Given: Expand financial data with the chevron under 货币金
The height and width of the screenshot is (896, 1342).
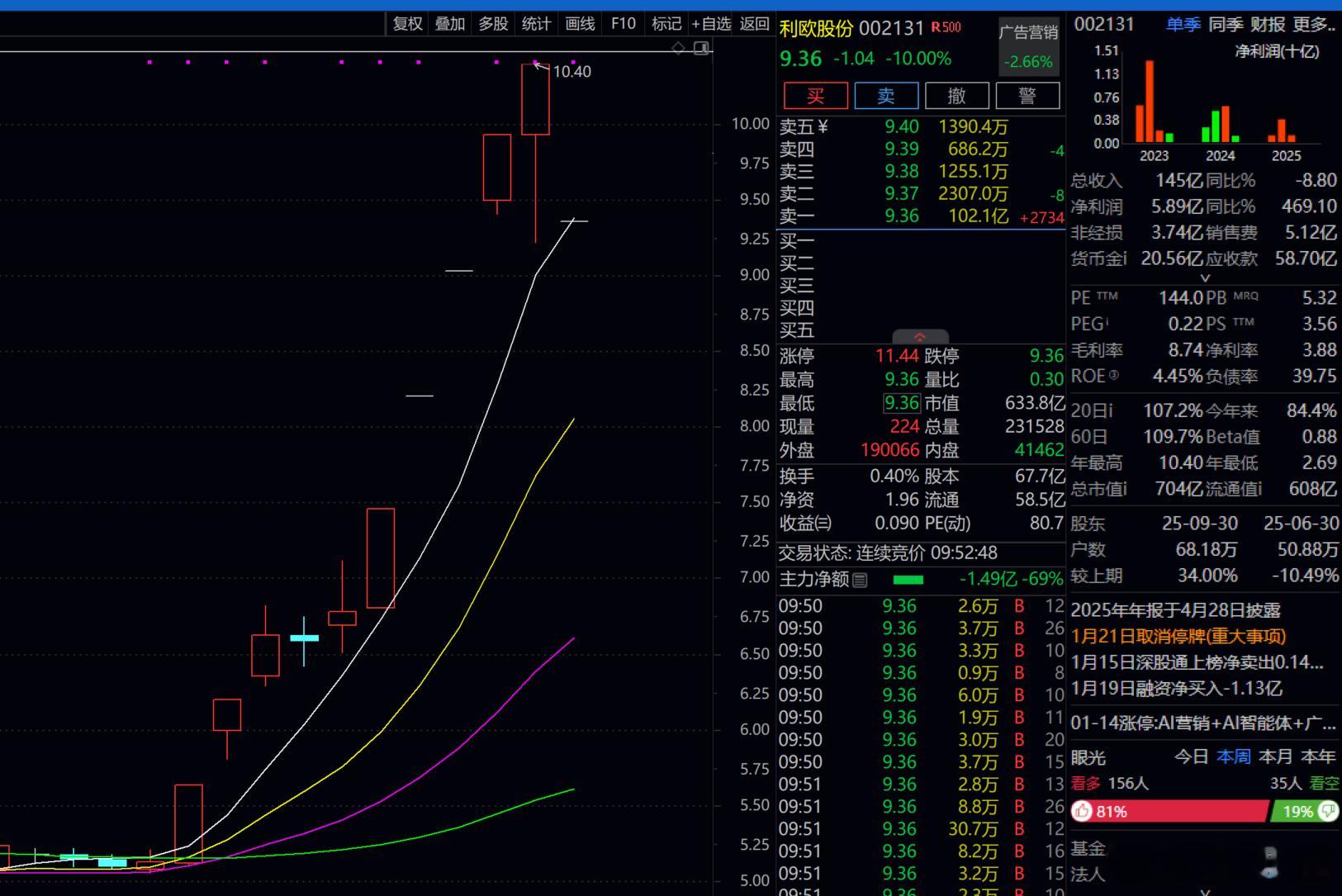Looking at the screenshot, I should coord(1204,278).
